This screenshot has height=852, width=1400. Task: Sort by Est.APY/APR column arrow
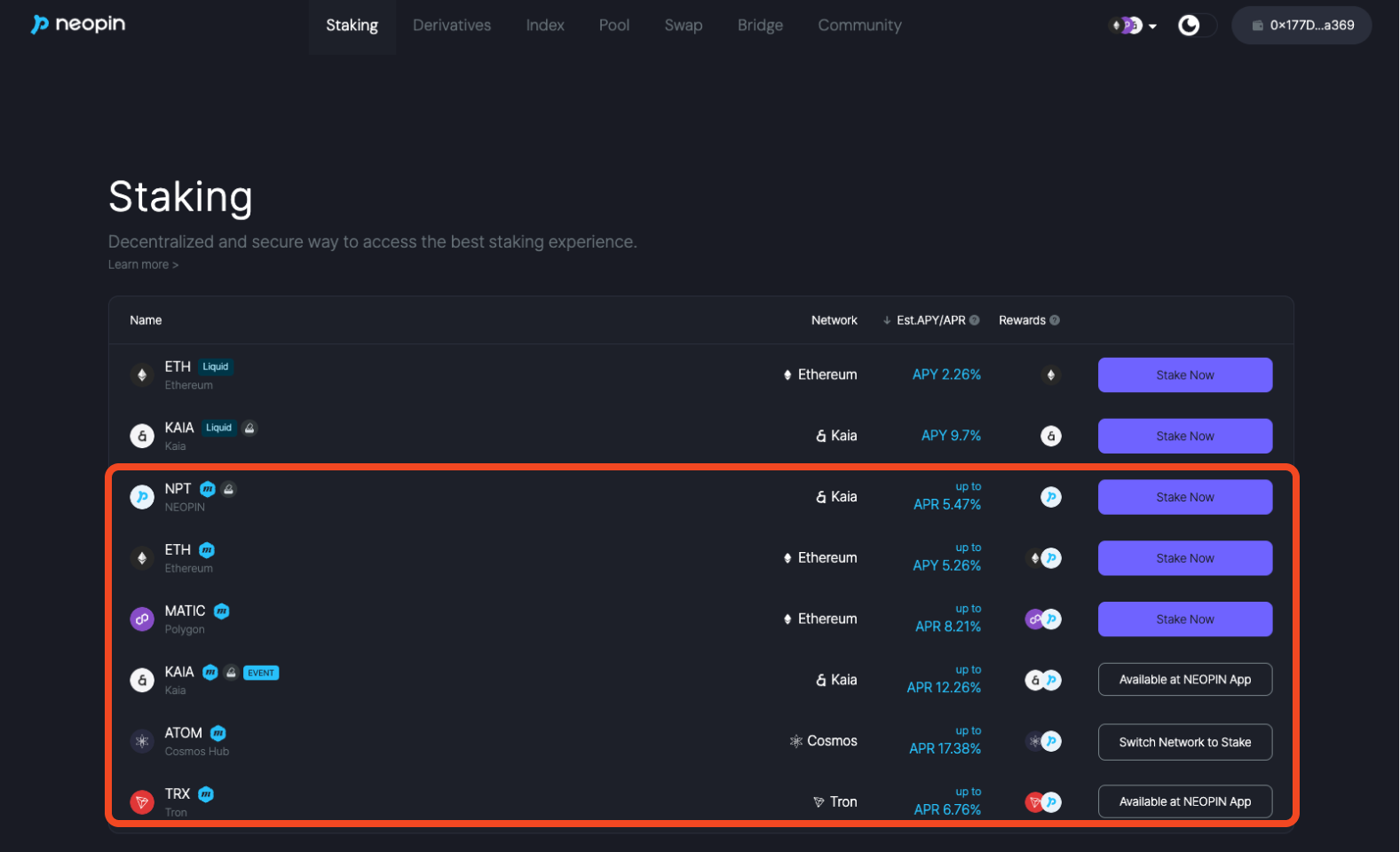887,320
